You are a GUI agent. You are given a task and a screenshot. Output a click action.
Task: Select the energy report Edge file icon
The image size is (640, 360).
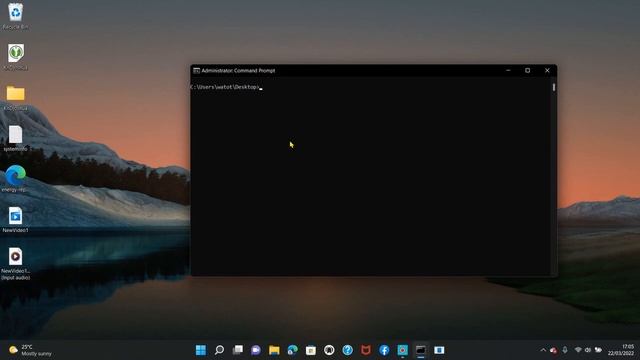point(16,178)
